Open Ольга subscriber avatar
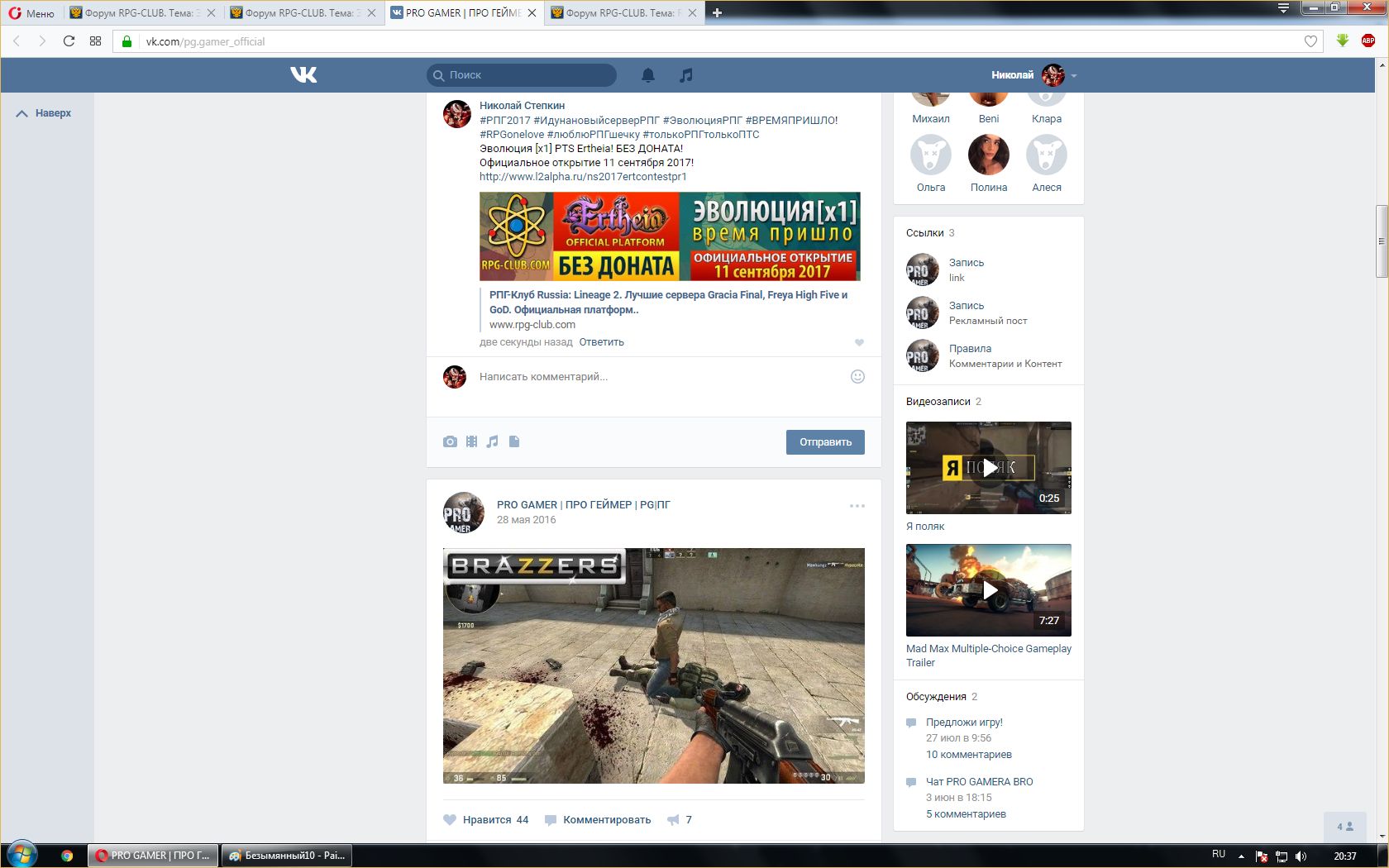Image resolution: width=1389 pixels, height=868 pixels. (x=931, y=155)
